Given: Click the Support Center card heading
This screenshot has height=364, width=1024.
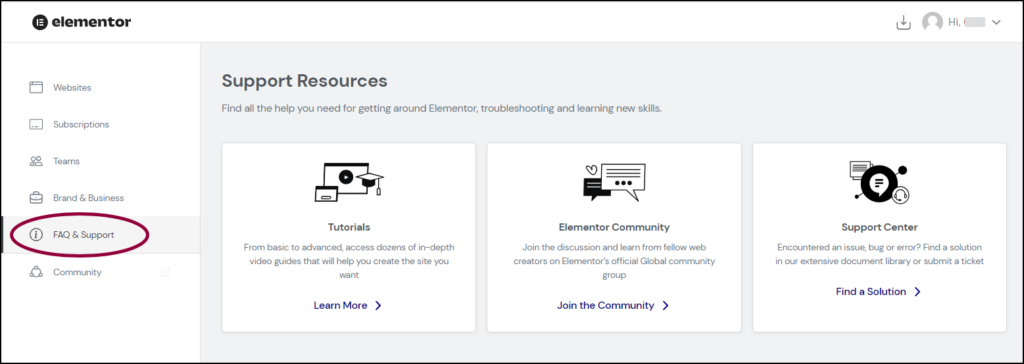Looking at the screenshot, I should pos(880,227).
